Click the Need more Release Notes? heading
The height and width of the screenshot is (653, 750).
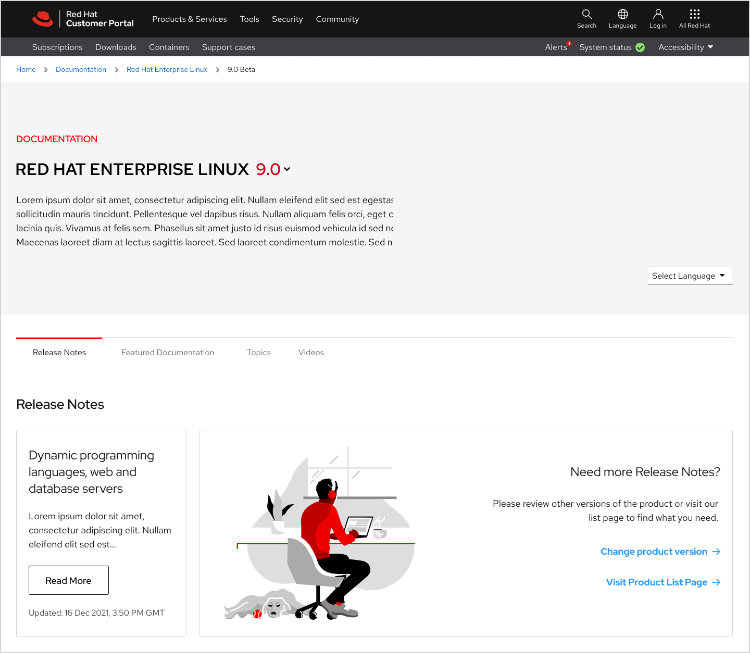tap(645, 472)
